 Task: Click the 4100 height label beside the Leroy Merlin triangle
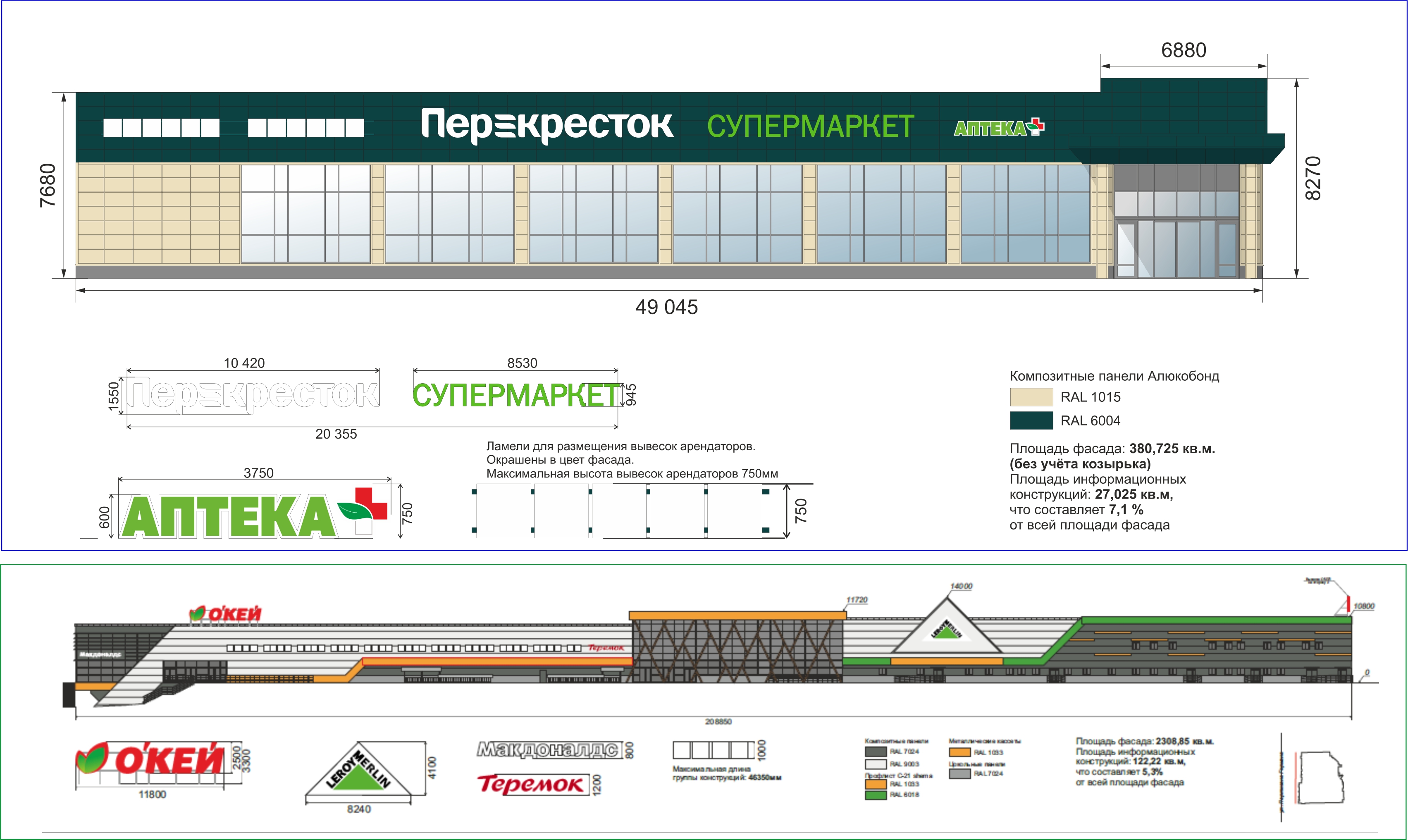point(432,768)
